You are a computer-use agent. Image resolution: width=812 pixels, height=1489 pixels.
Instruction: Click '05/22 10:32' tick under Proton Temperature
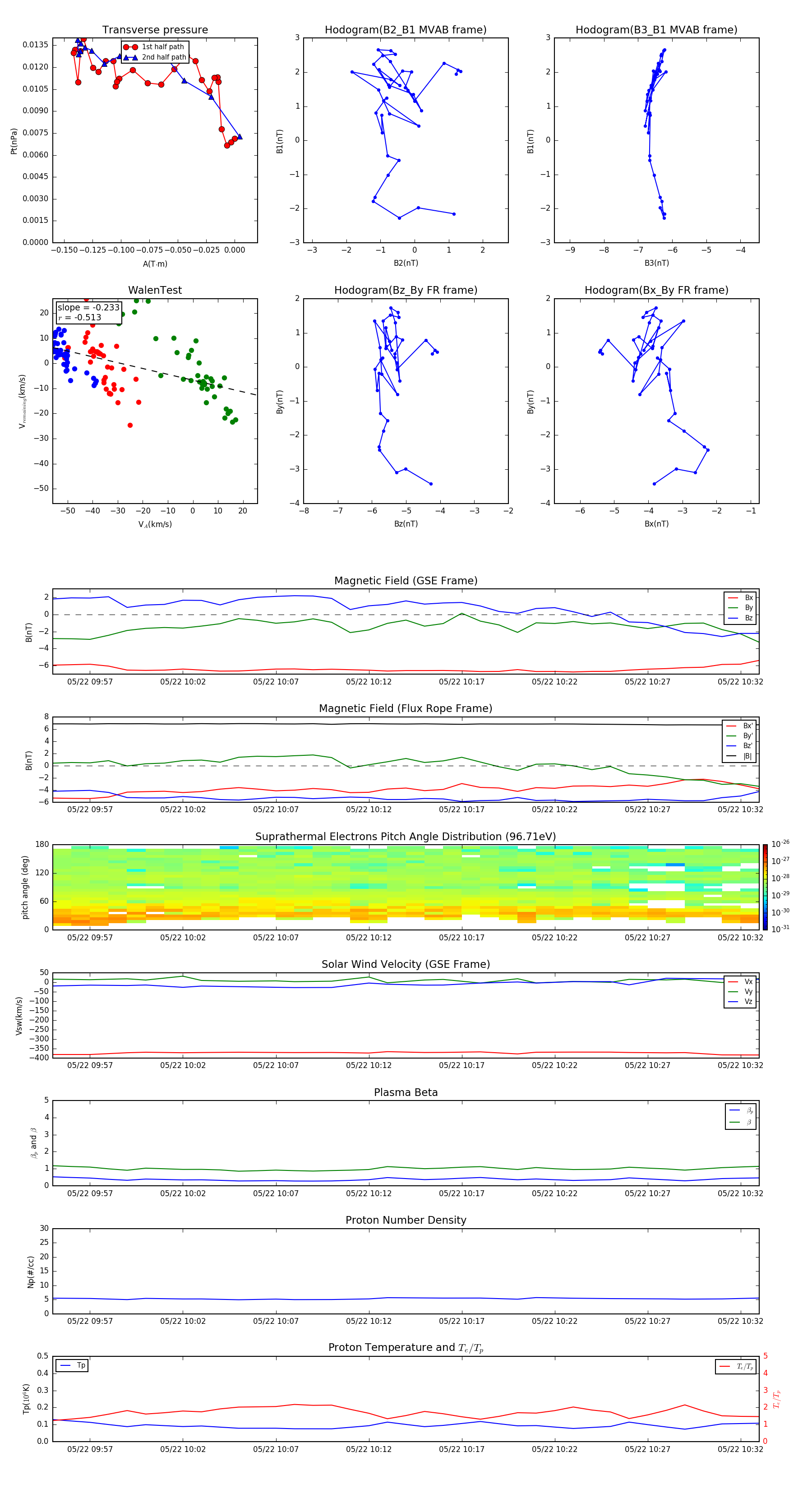[740, 1449]
